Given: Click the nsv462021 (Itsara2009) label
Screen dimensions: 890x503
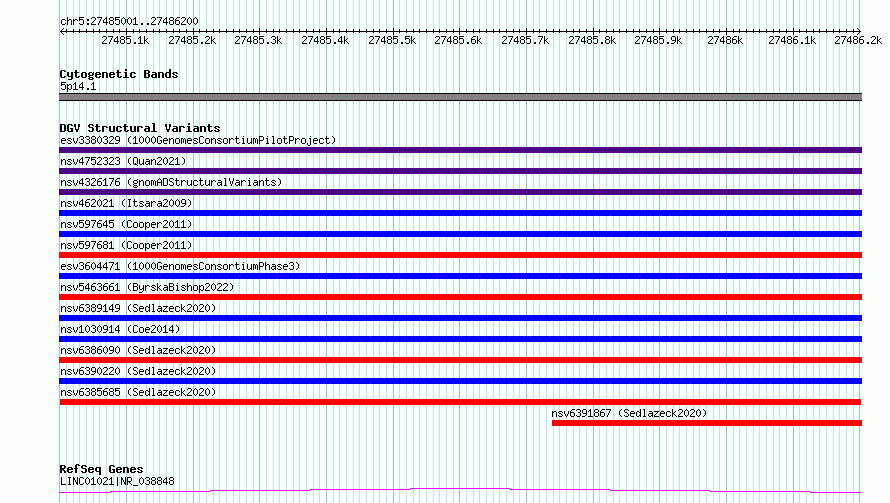Looking at the screenshot, I should point(126,203).
